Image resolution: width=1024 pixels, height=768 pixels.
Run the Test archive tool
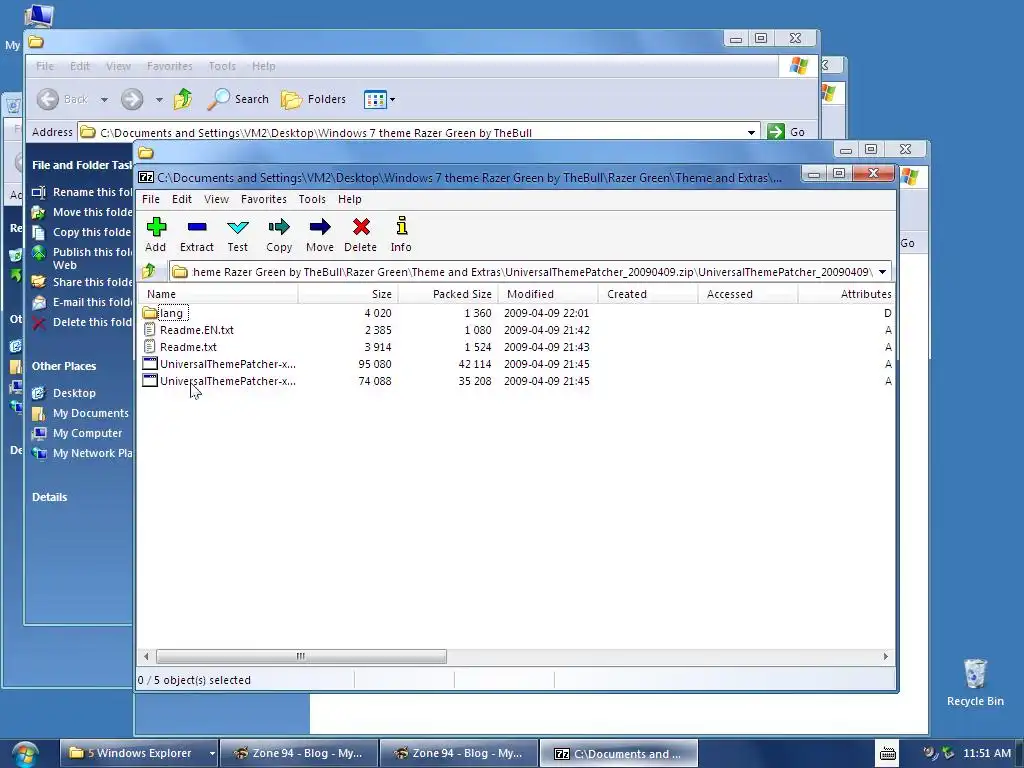click(x=238, y=234)
